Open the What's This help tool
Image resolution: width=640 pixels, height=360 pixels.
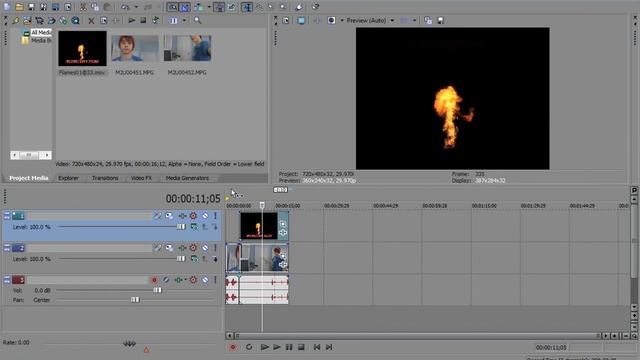pyautogui.click(x=315, y=7)
